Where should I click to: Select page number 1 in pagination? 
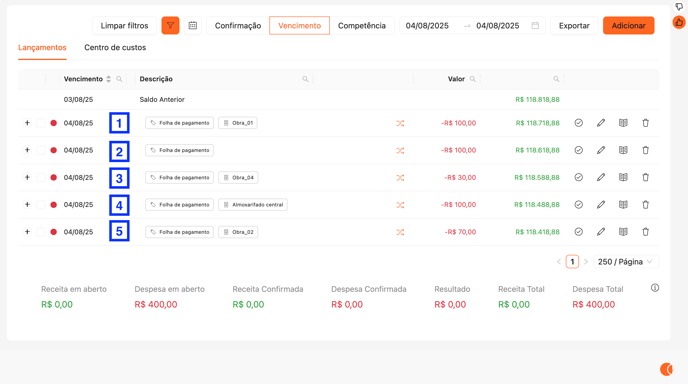tap(572, 262)
